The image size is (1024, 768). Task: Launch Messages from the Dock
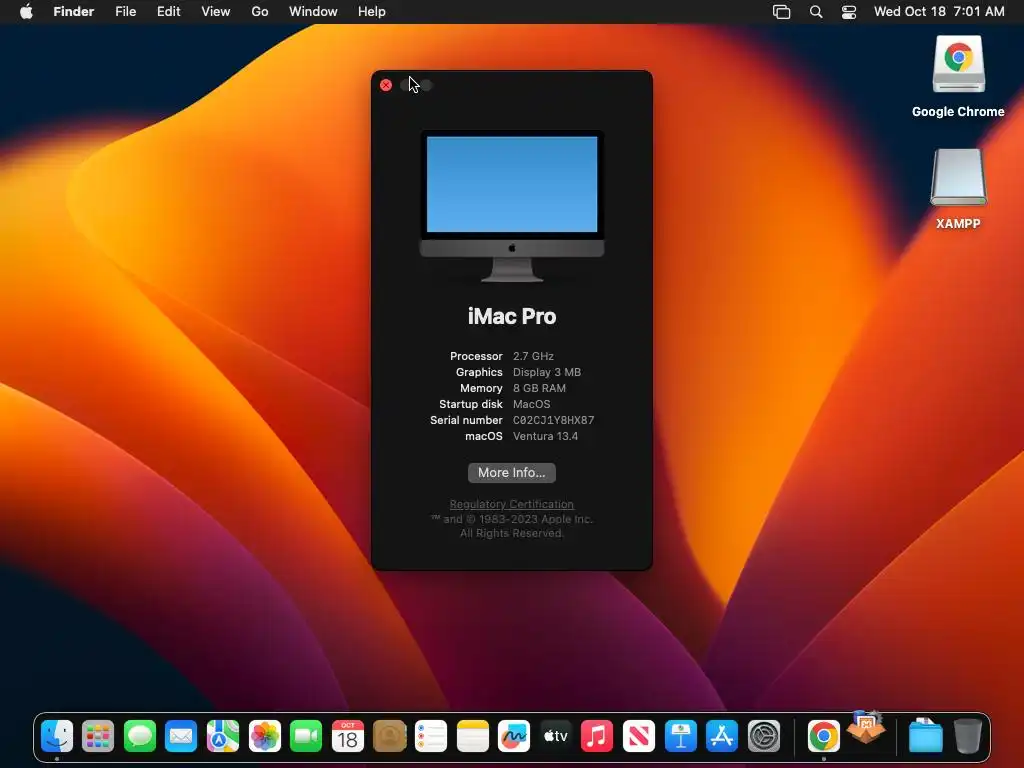140,736
